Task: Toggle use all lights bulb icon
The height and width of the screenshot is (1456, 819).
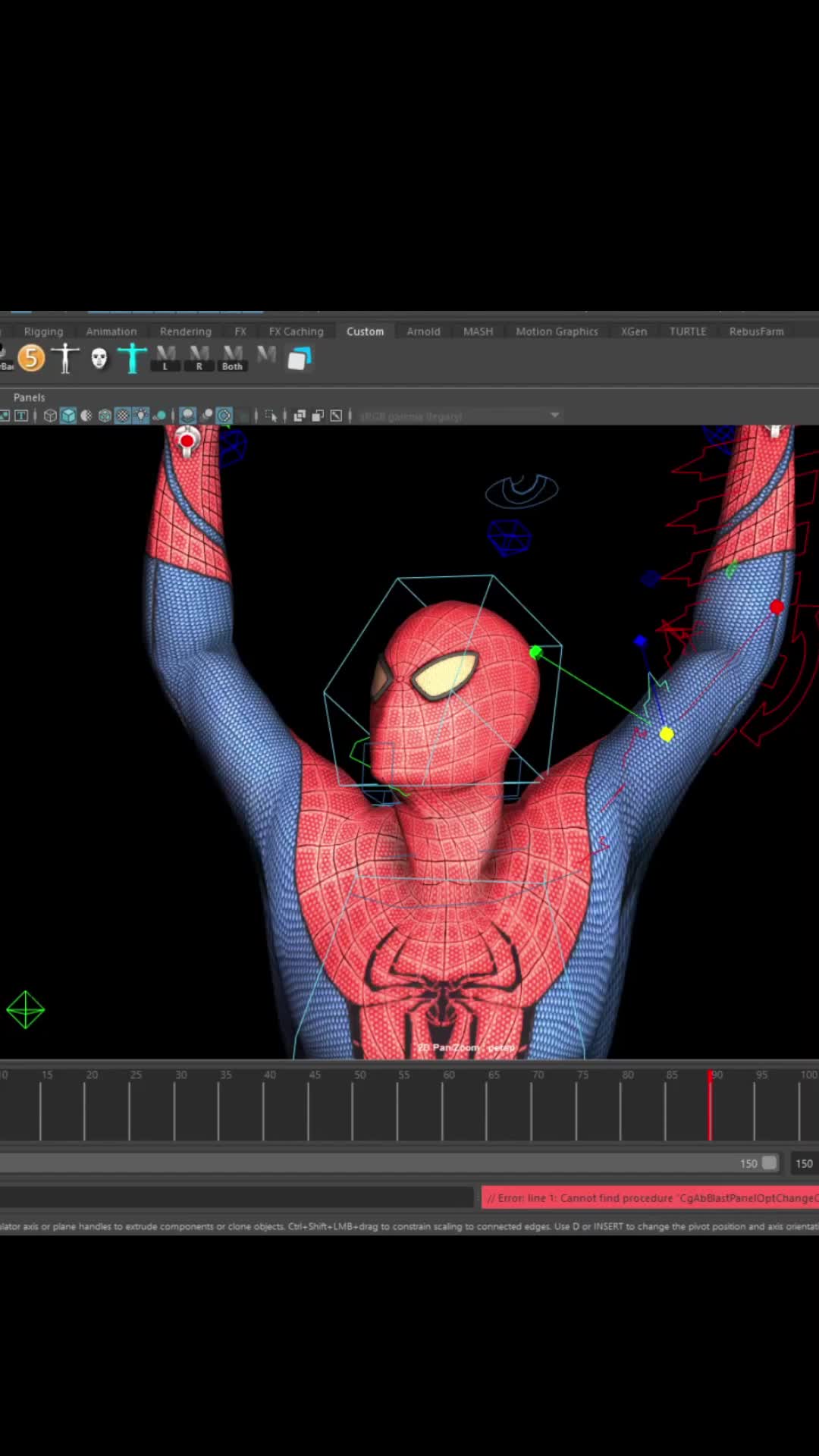Action: [x=141, y=416]
